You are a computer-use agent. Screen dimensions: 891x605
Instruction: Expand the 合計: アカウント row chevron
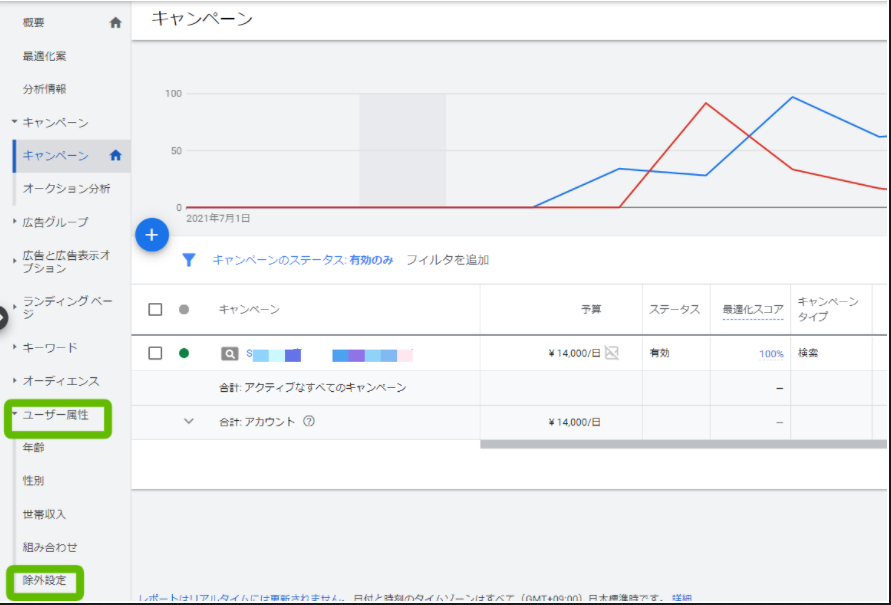[x=189, y=422]
